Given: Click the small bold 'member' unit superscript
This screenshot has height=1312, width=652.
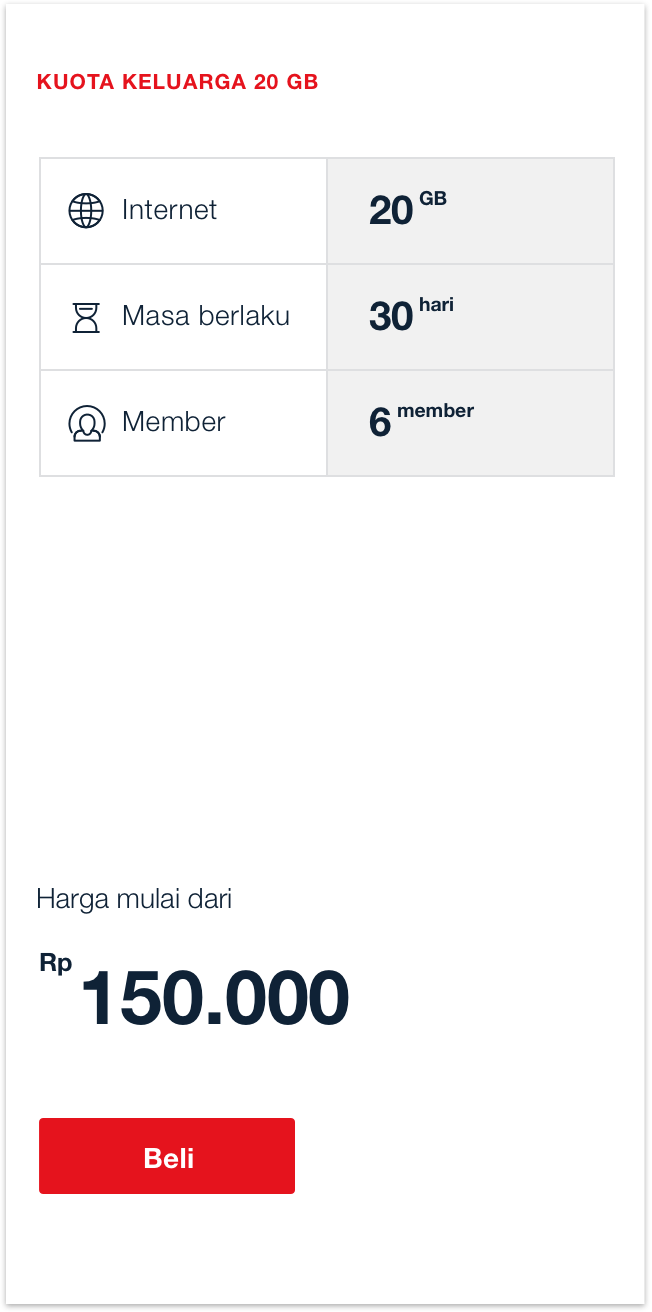Looking at the screenshot, I should pos(435,411).
